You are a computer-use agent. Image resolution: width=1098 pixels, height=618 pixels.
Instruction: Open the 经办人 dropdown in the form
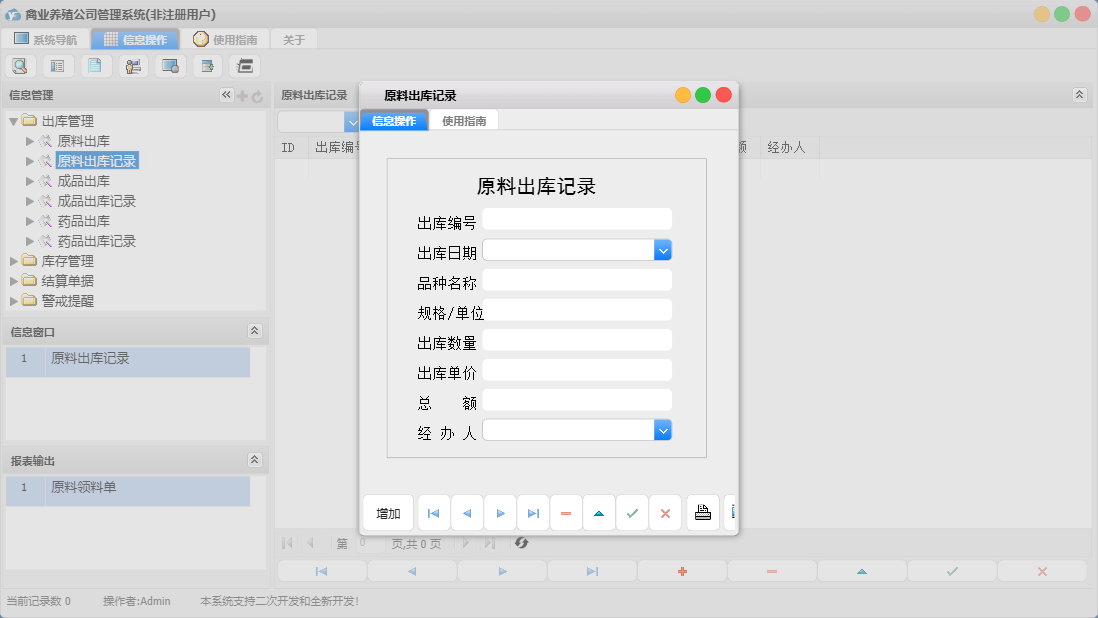pyautogui.click(x=663, y=430)
